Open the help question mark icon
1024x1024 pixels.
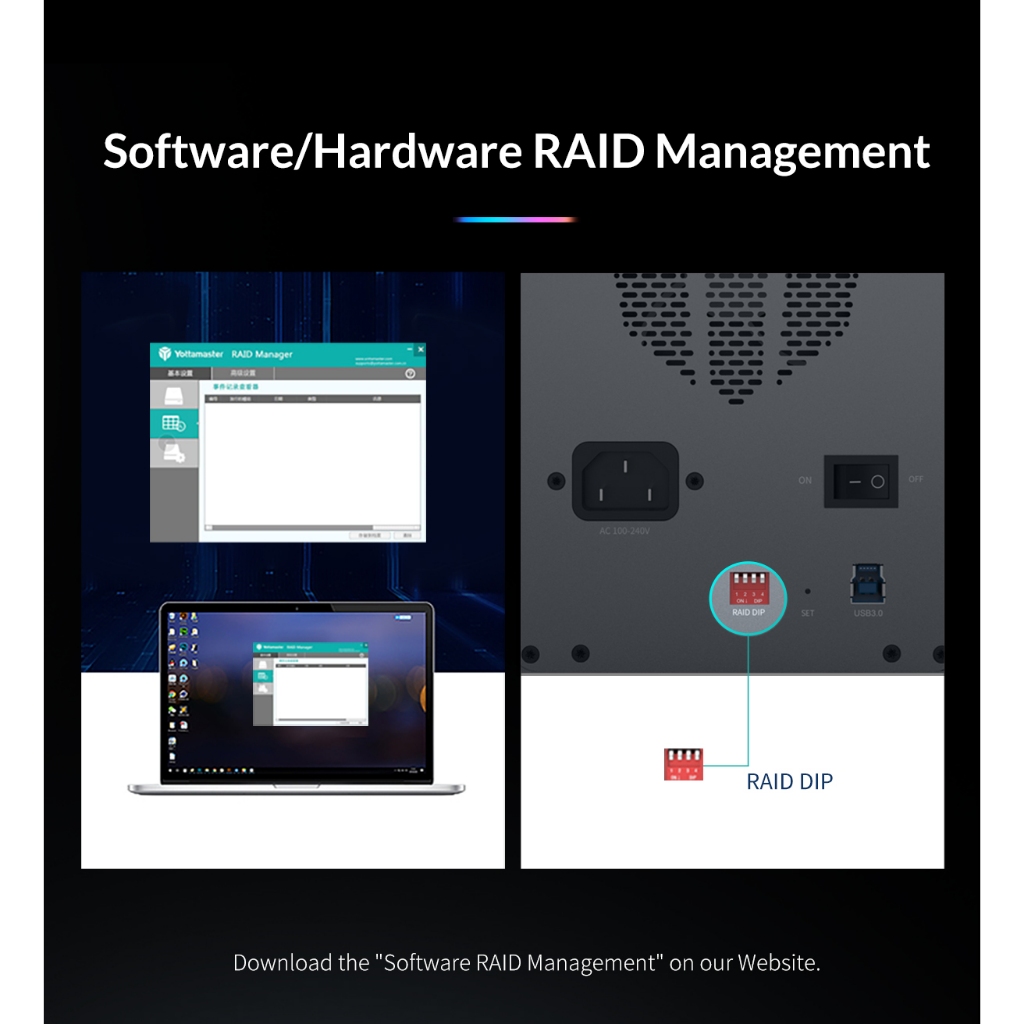click(410, 373)
